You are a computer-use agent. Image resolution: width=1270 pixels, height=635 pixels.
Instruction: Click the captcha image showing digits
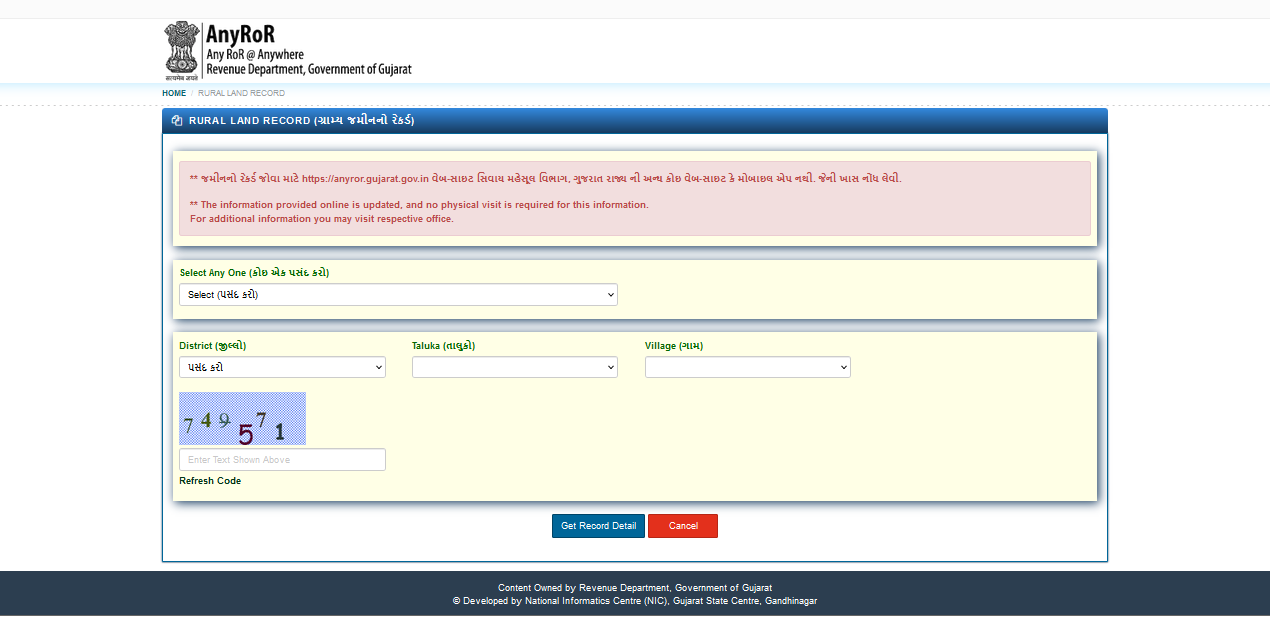click(x=242, y=418)
